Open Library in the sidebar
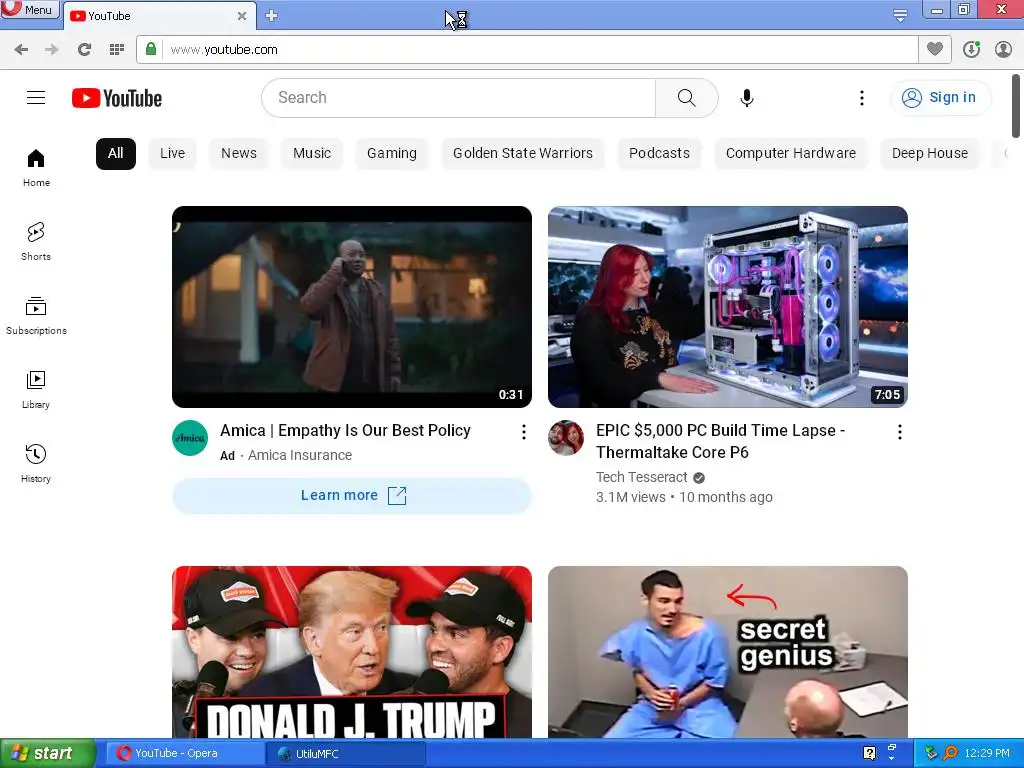The image size is (1024, 768). point(36,390)
